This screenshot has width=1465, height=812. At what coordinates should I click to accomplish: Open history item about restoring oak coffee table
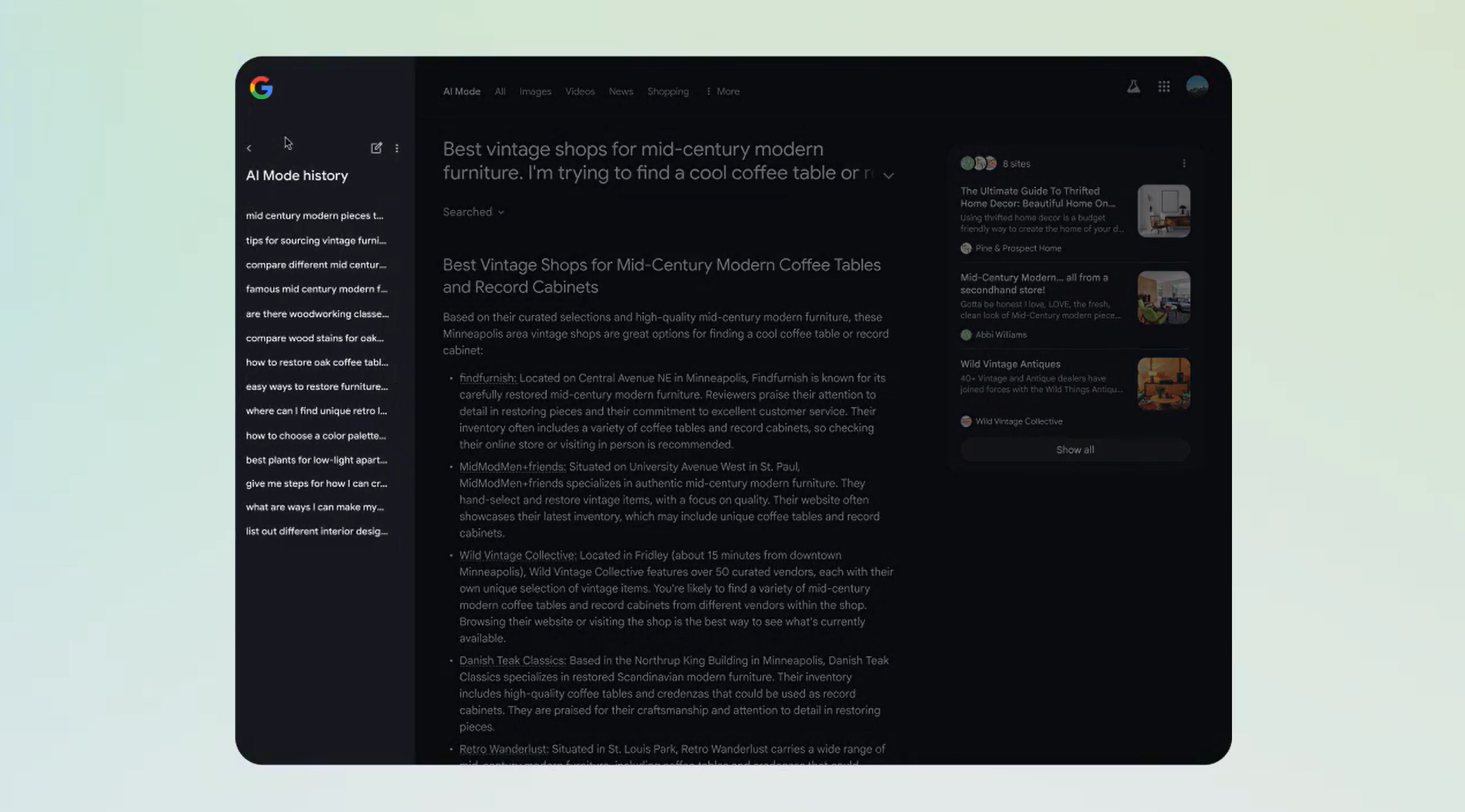pos(317,362)
